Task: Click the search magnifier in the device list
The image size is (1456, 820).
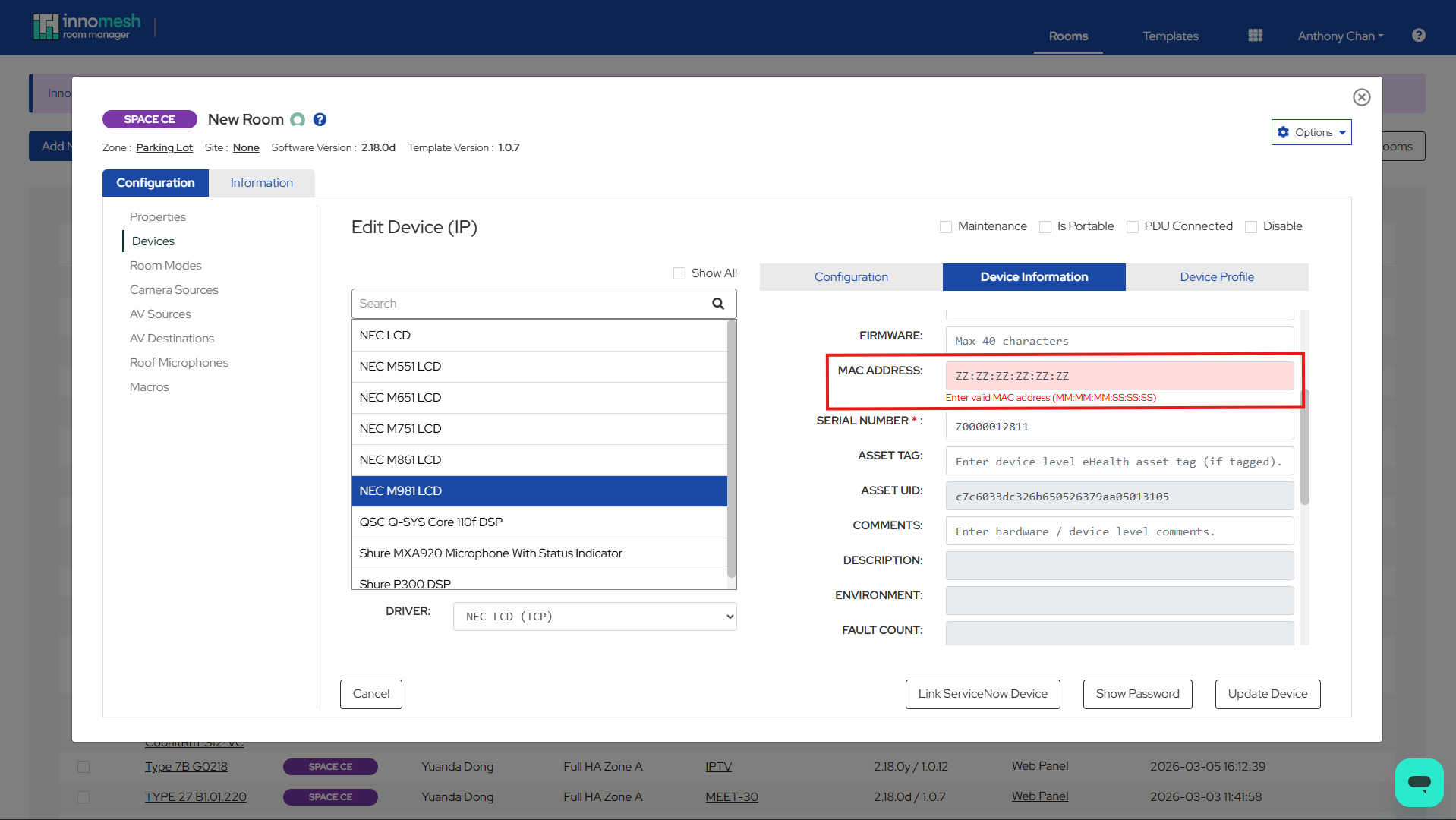Action: [x=717, y=303]
